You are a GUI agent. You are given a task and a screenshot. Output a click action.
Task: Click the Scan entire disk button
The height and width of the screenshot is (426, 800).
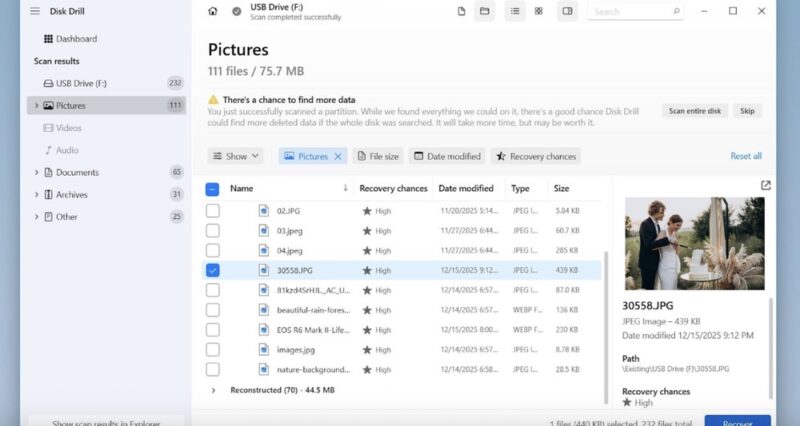tap(694, 111)
